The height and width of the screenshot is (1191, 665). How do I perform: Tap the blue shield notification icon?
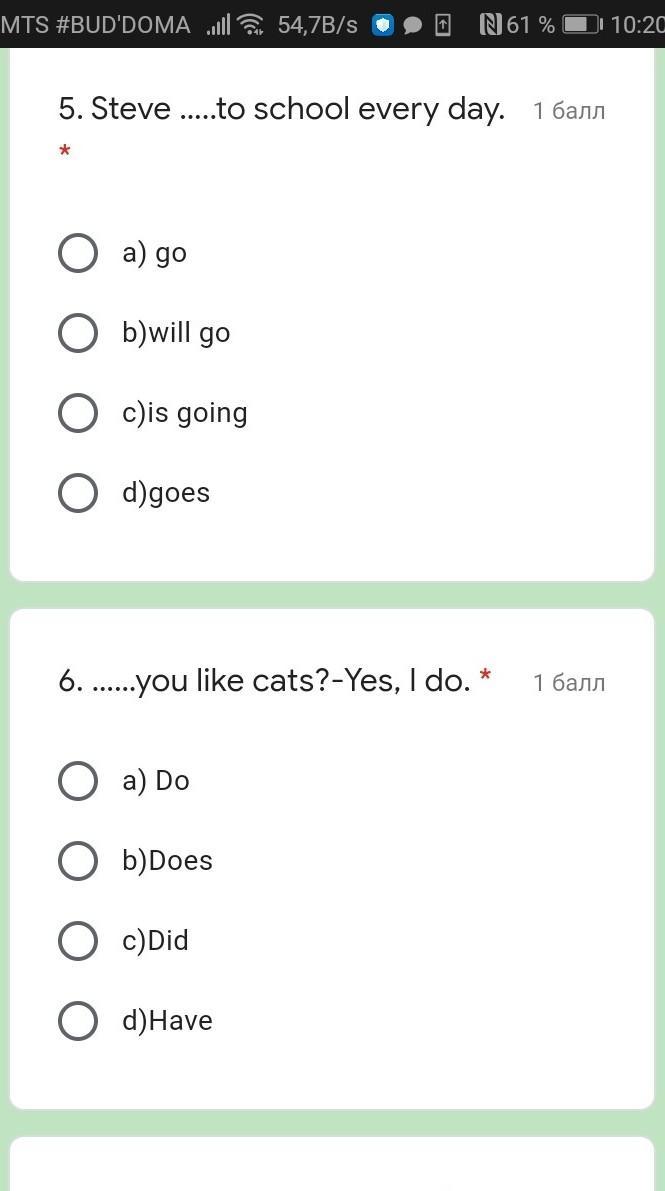[382, 24]
